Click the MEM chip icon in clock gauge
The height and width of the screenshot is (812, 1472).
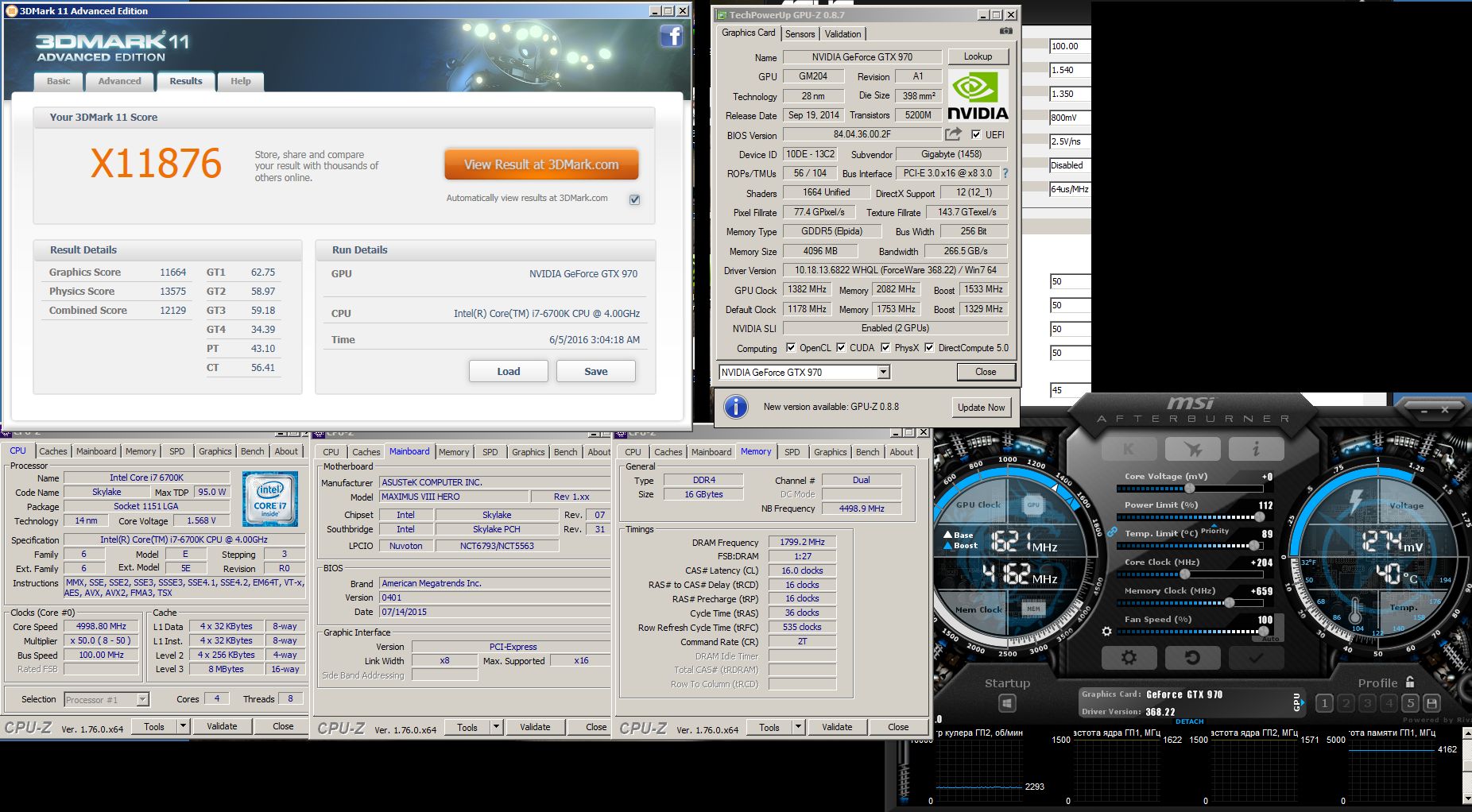1033,609
